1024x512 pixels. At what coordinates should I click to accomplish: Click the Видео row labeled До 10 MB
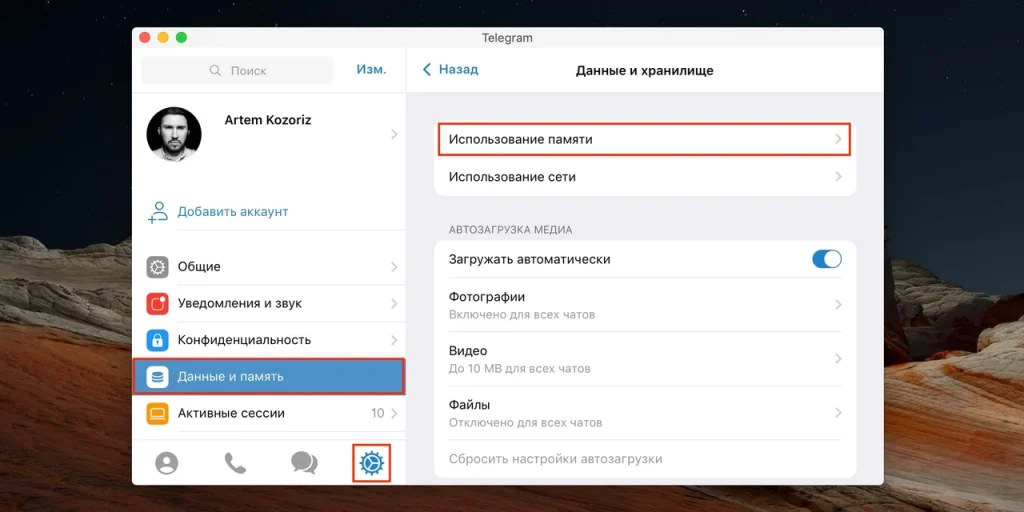point(645,359)
